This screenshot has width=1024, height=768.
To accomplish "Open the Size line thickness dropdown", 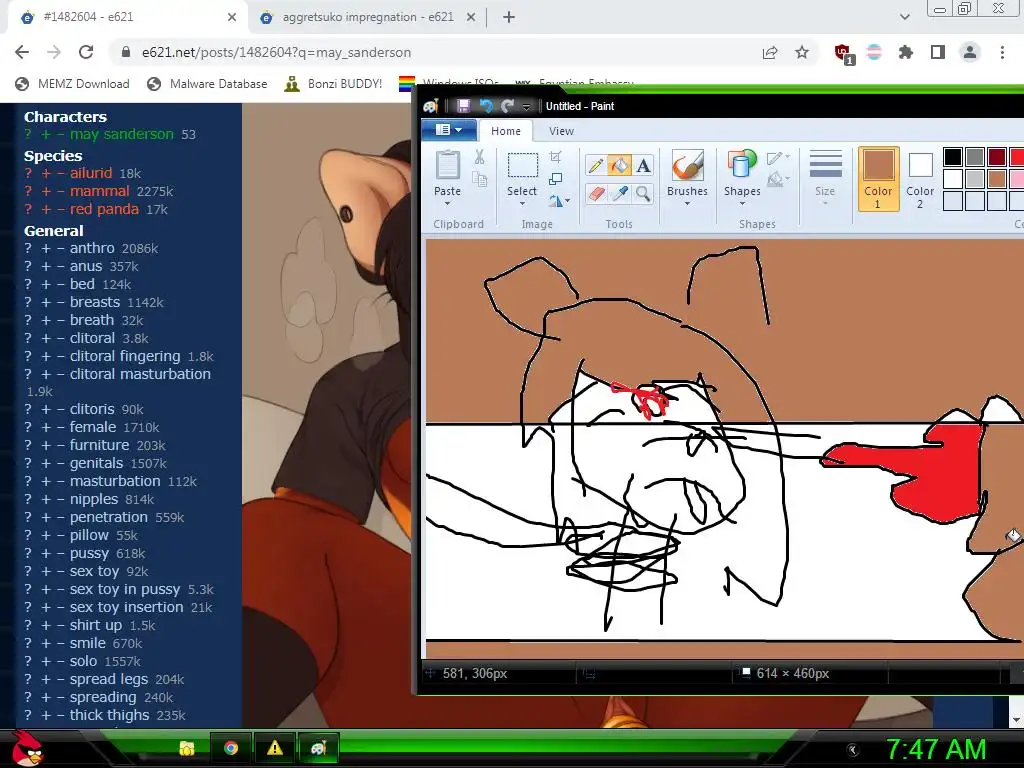I will click(825, 178).
